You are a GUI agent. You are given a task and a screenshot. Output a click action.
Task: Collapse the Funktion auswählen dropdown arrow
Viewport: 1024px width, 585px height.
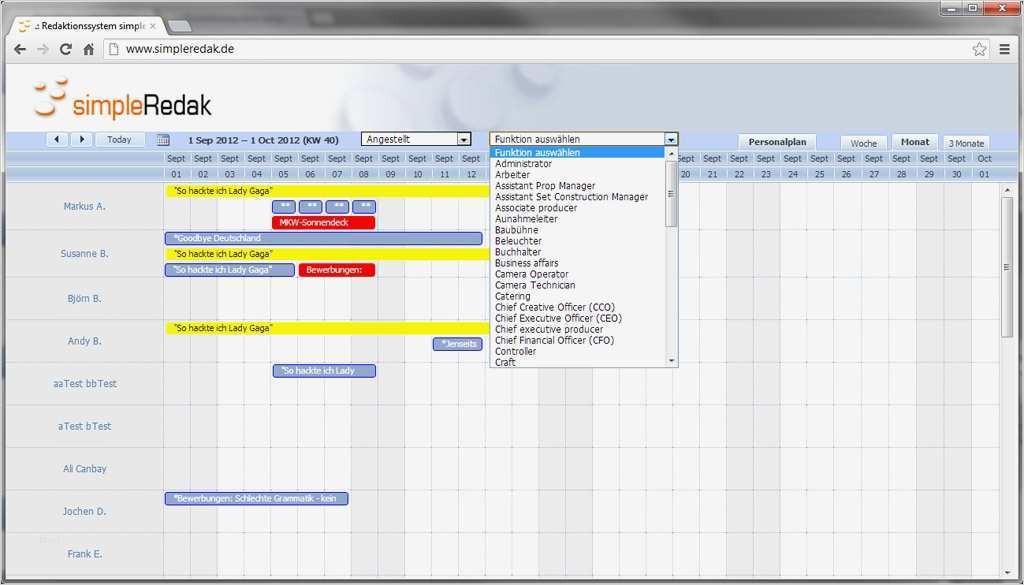671,139
